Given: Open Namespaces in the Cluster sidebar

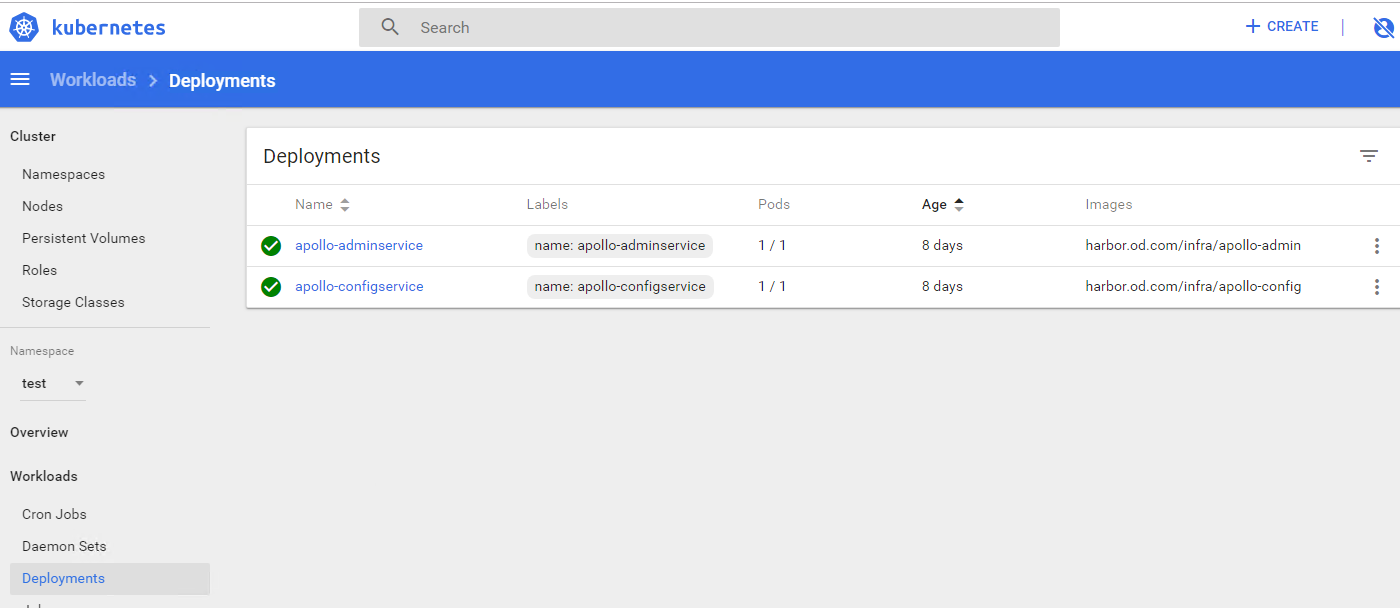Looking at the screenshot, I should pyautogui.click(x=63, y=174).
